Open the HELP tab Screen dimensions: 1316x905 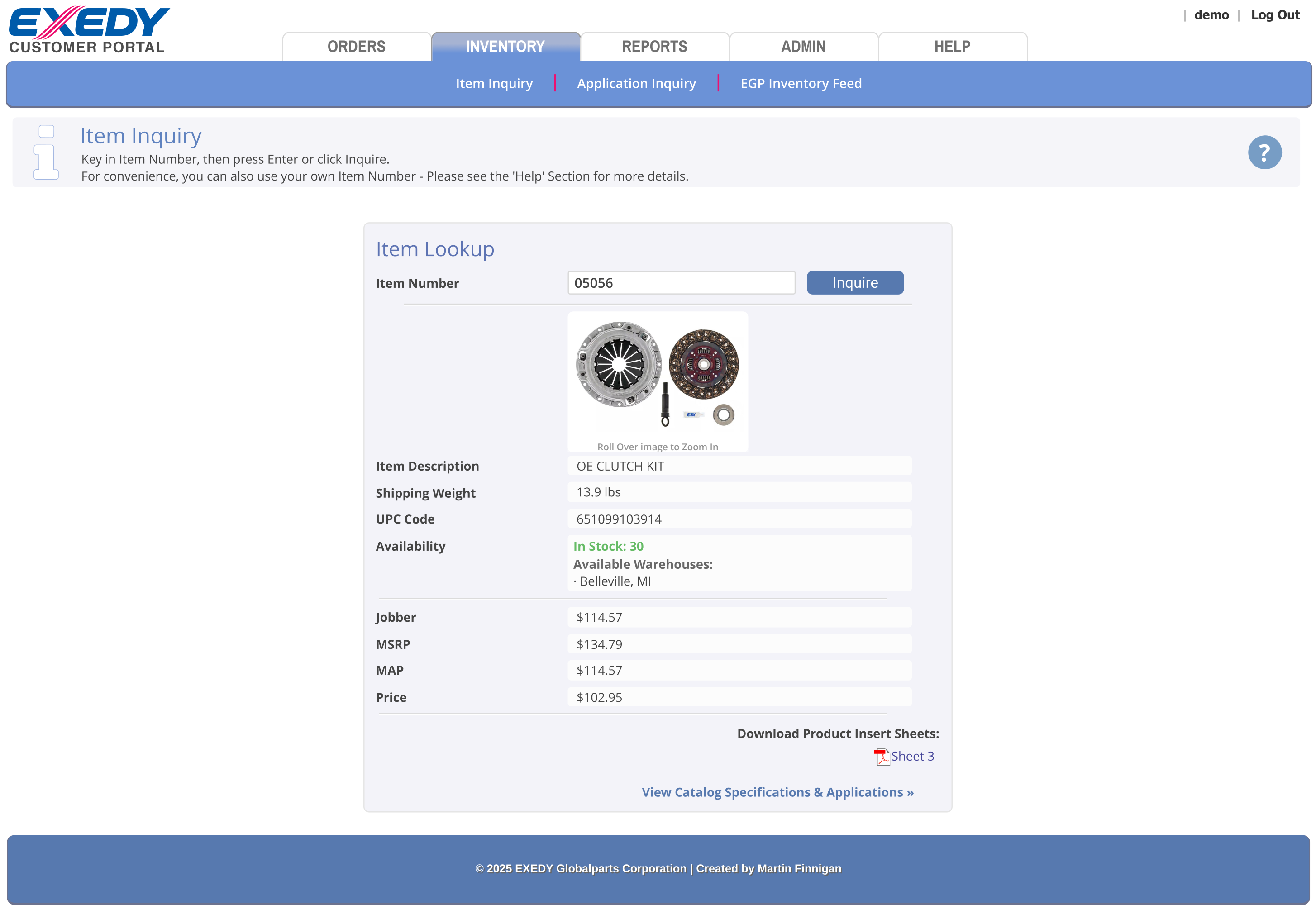tap(952, 47)
